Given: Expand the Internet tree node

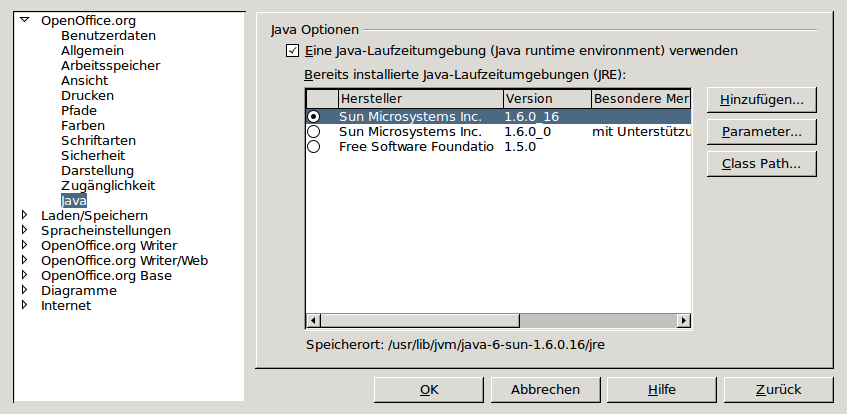Looking at the screenshot, I should click(x=25, y=305).
